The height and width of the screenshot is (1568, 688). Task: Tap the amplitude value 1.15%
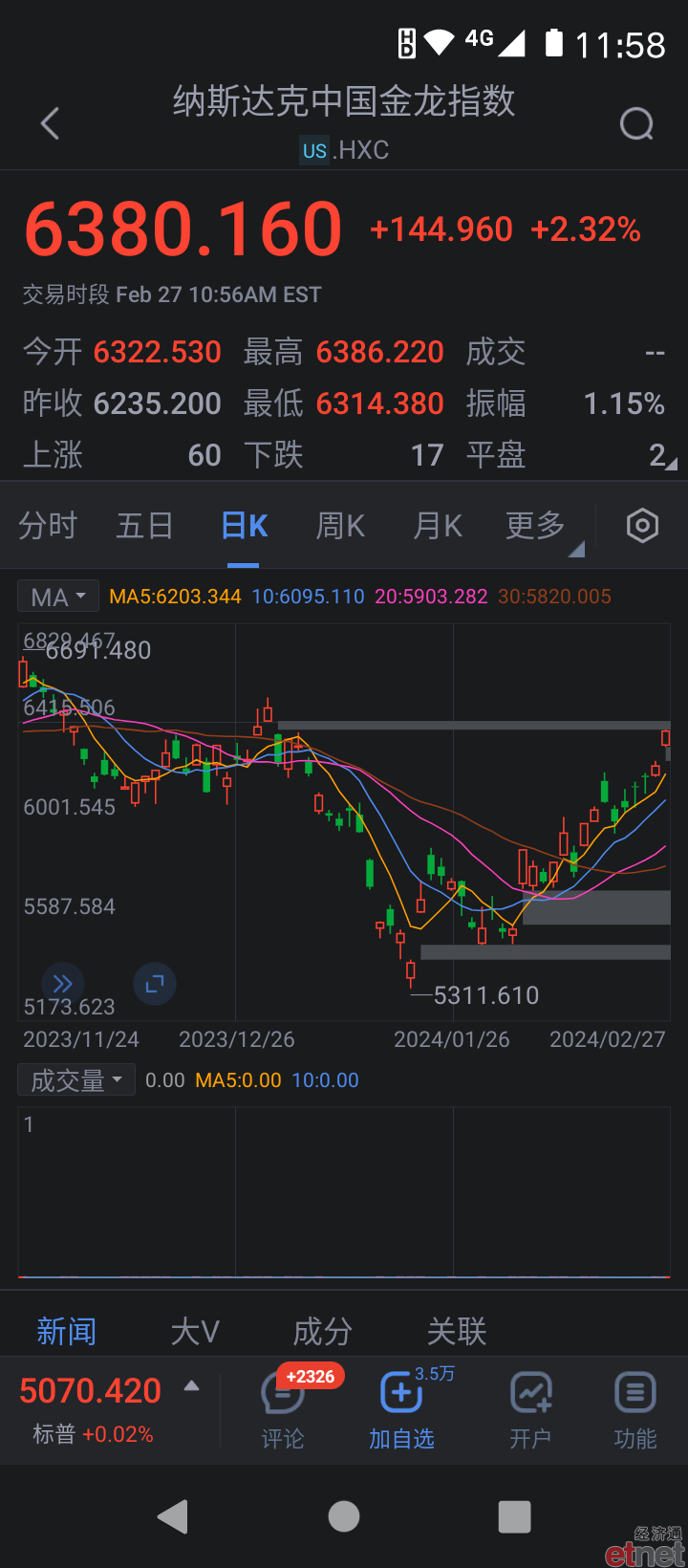624,403
